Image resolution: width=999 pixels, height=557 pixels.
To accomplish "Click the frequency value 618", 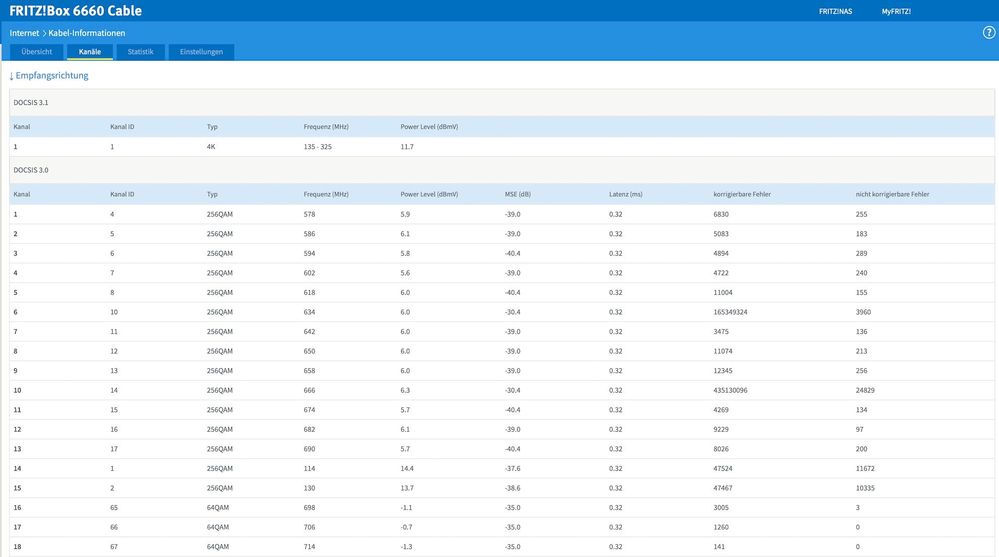I will click(x=310, y=293).
